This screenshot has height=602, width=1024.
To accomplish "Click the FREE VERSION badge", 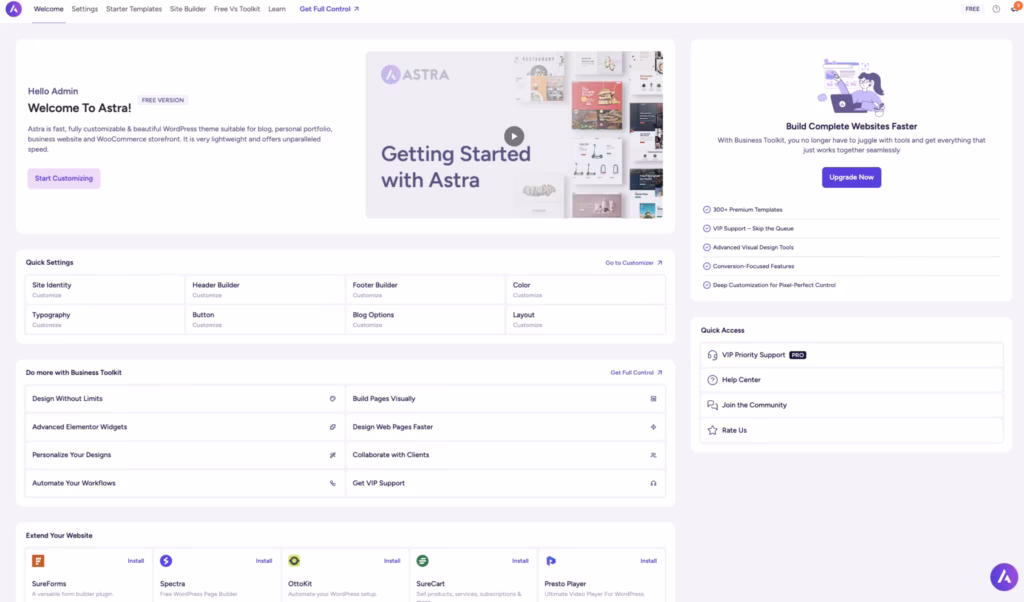I will point(163,101).
